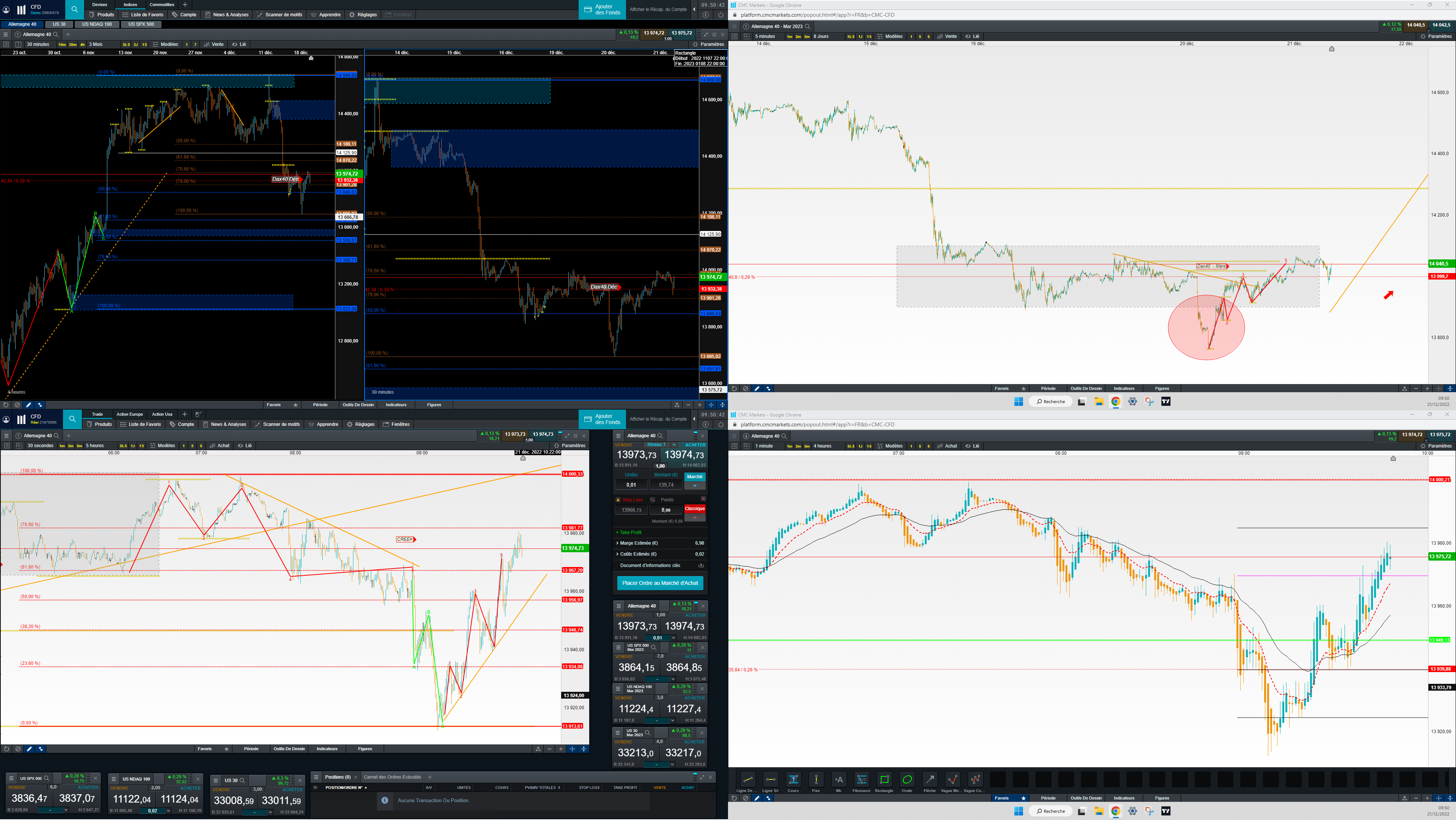Open the Marché order type dropdown

point(695,486)
